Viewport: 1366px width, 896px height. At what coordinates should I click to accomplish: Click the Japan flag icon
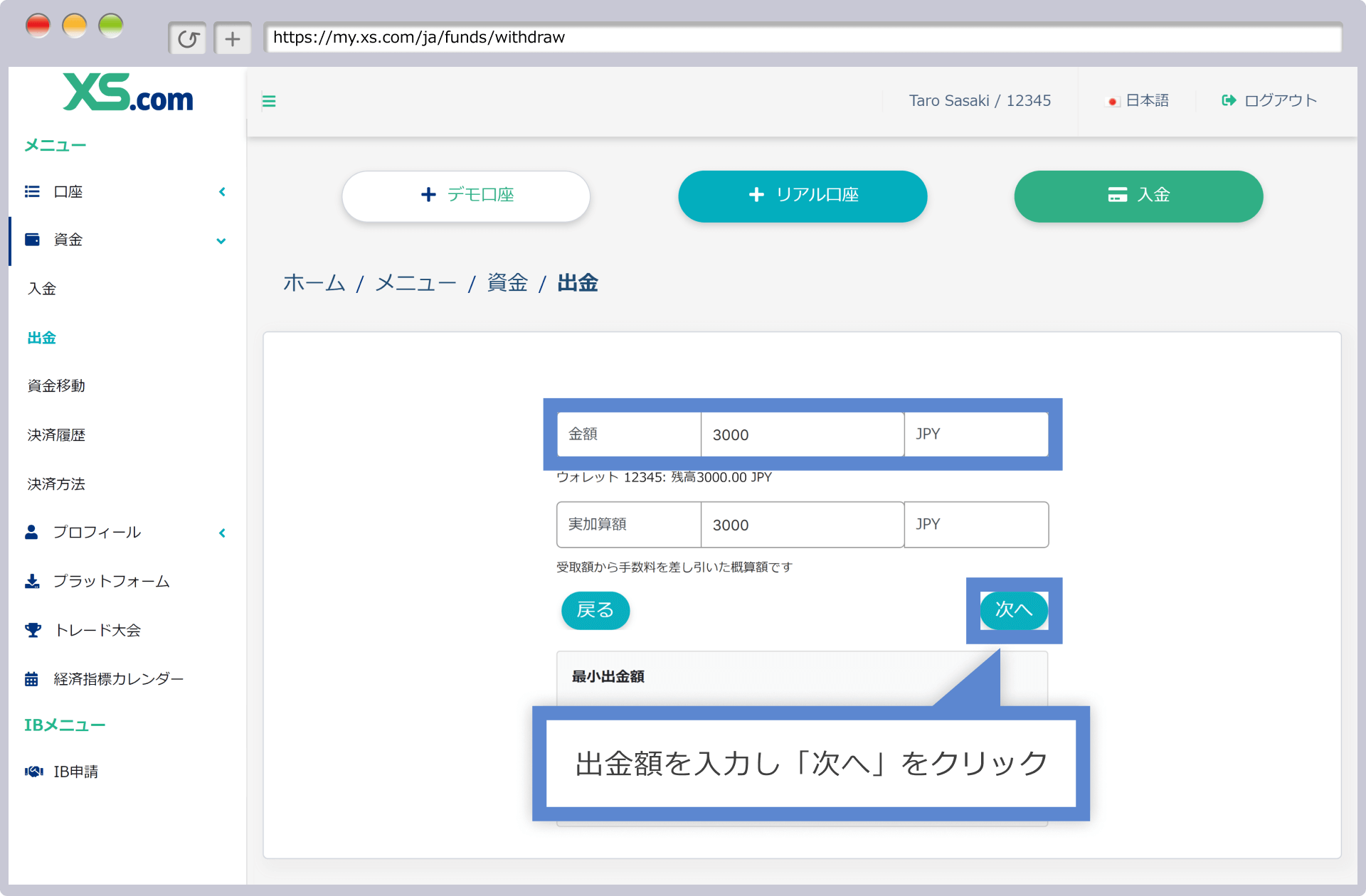pyautogui.click(x=1113, y=102)
